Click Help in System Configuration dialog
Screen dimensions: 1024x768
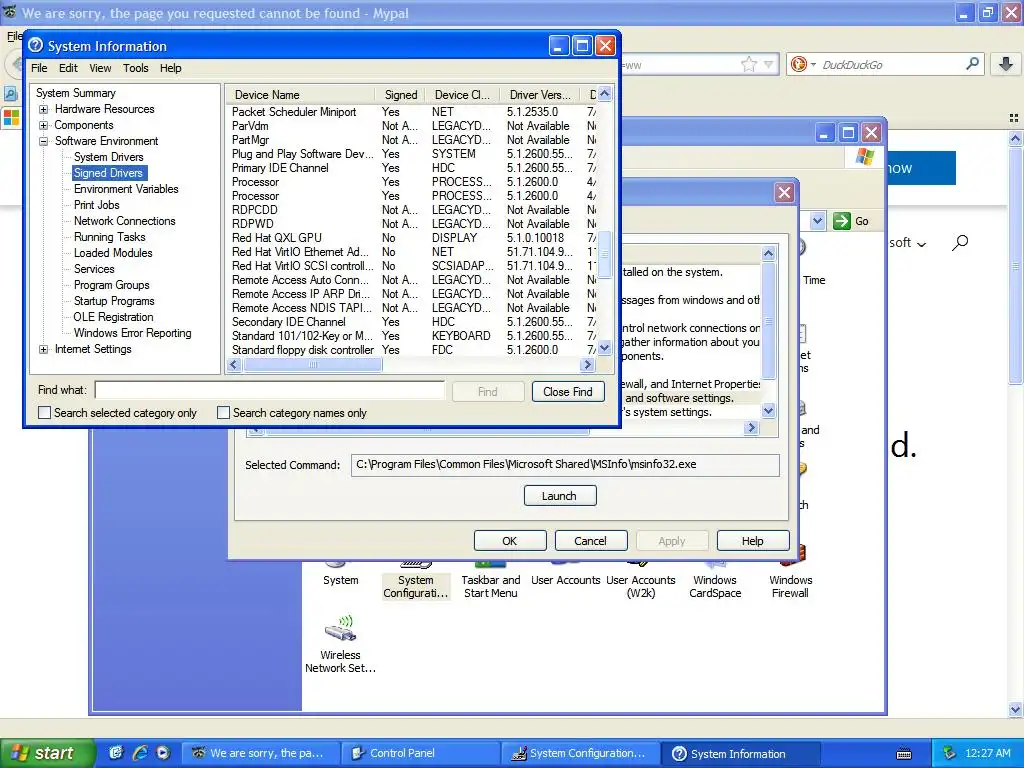click(x=752, y=541)
